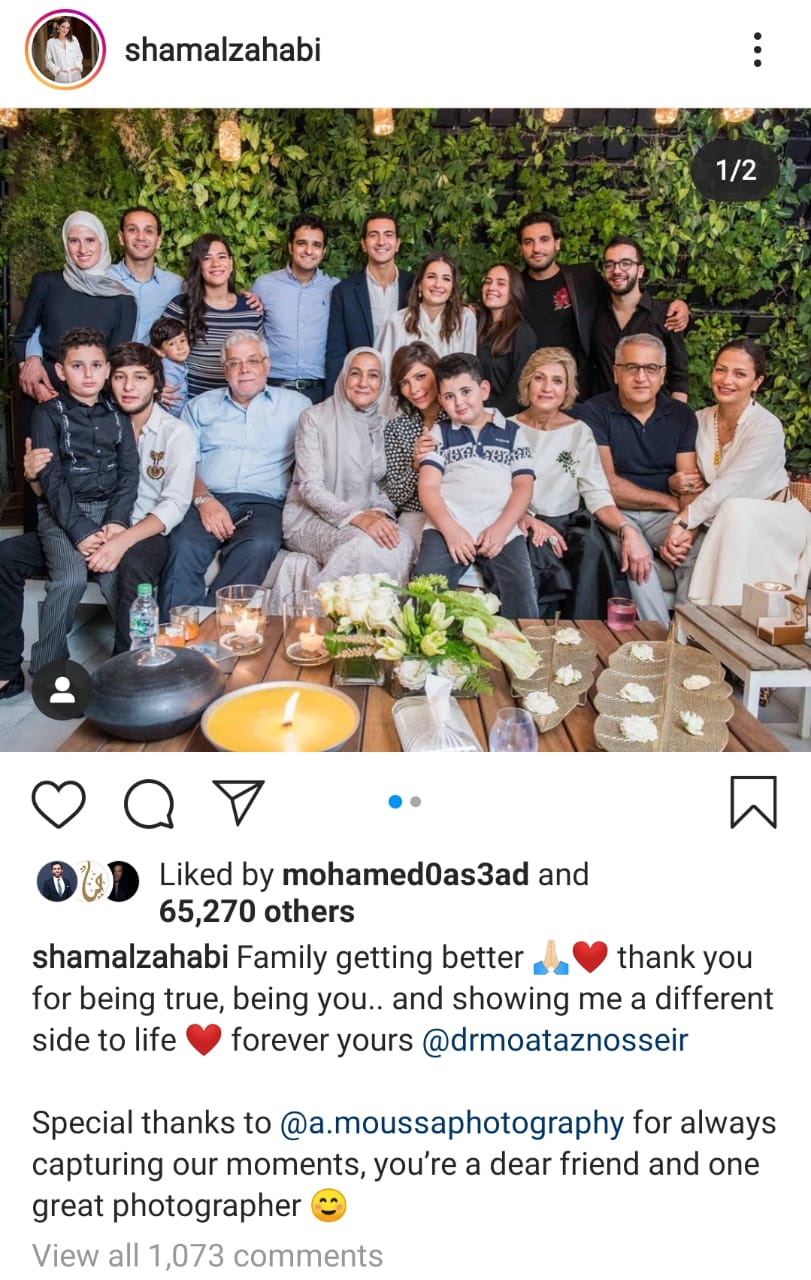Open comments with the speech bubble icon
Image resolution: width=811 pixels, height=1280 pixels.
click(149, 803)
